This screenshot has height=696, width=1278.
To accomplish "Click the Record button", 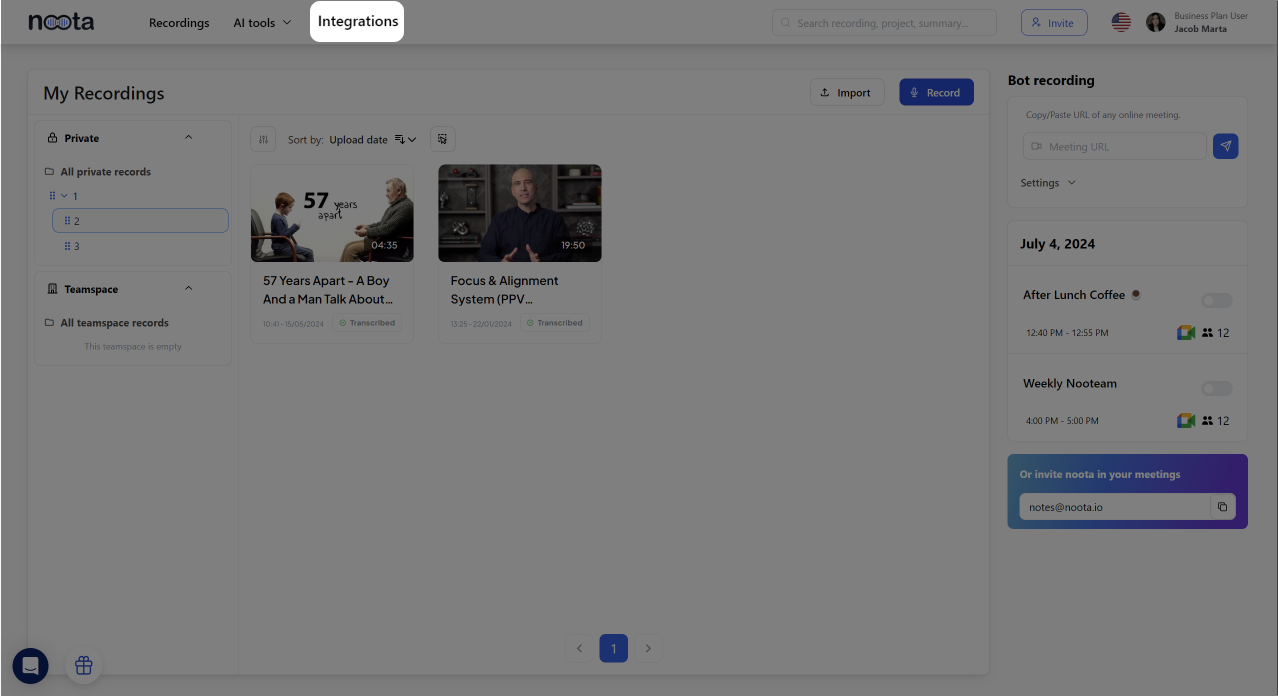I will click(935, 92).
